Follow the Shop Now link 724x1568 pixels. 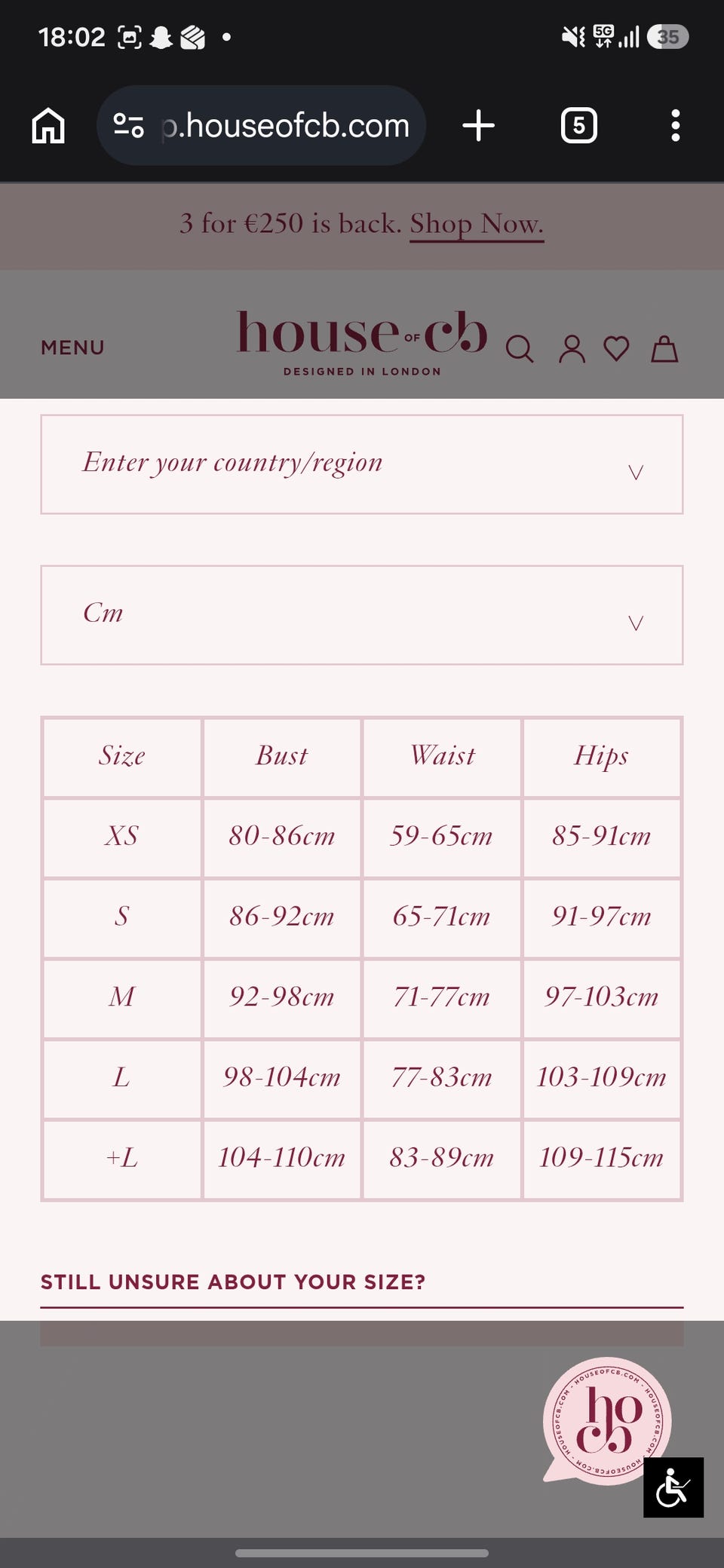[477, 224]
